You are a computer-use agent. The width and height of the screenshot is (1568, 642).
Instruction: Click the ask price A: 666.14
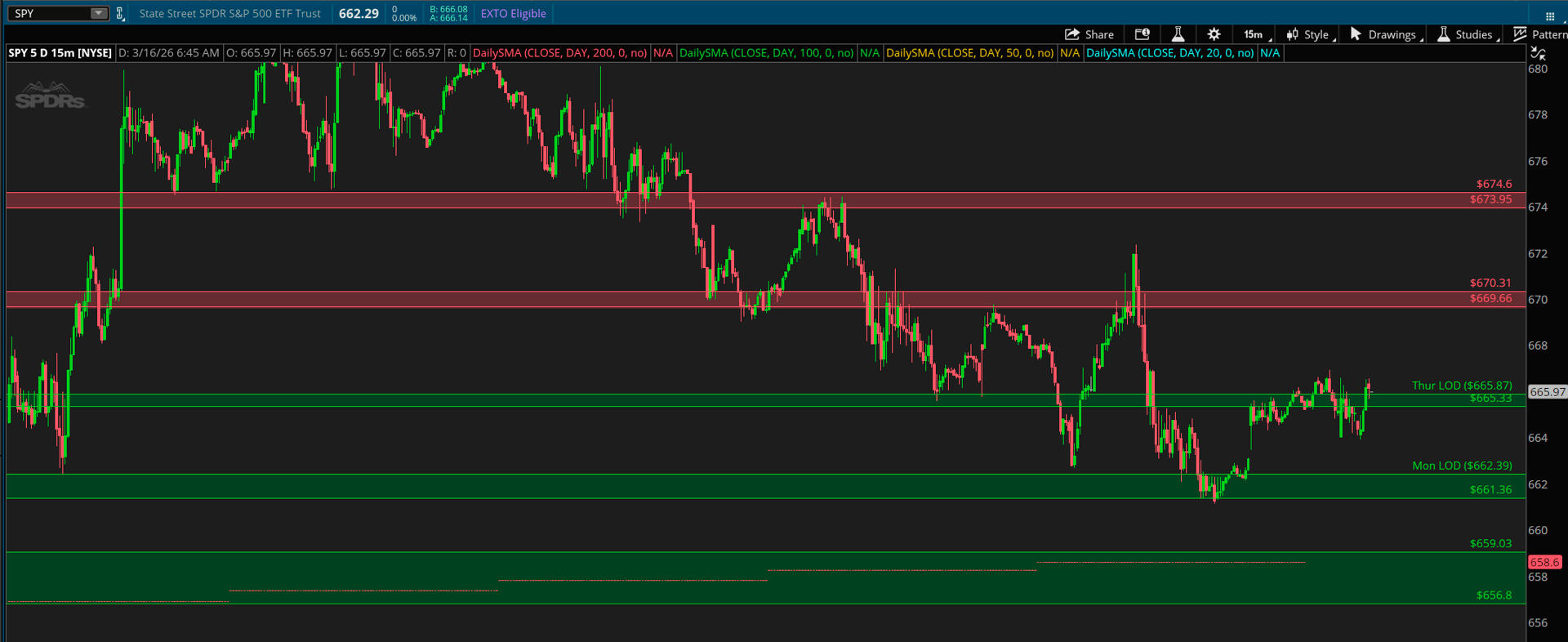pyautogui.click(x=449, y=18)
